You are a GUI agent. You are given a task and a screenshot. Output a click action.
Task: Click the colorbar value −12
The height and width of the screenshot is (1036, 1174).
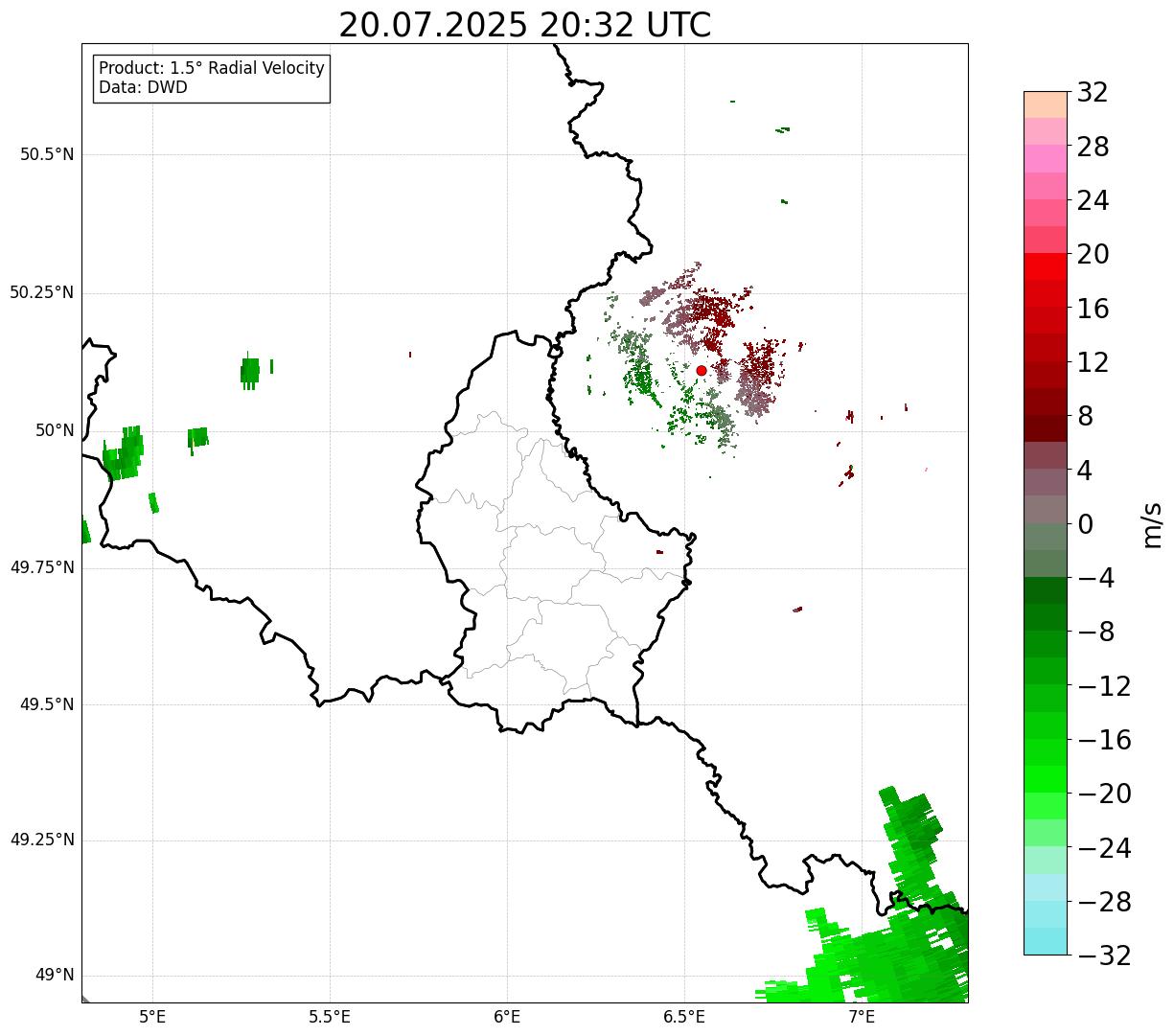click(1104, 686)
